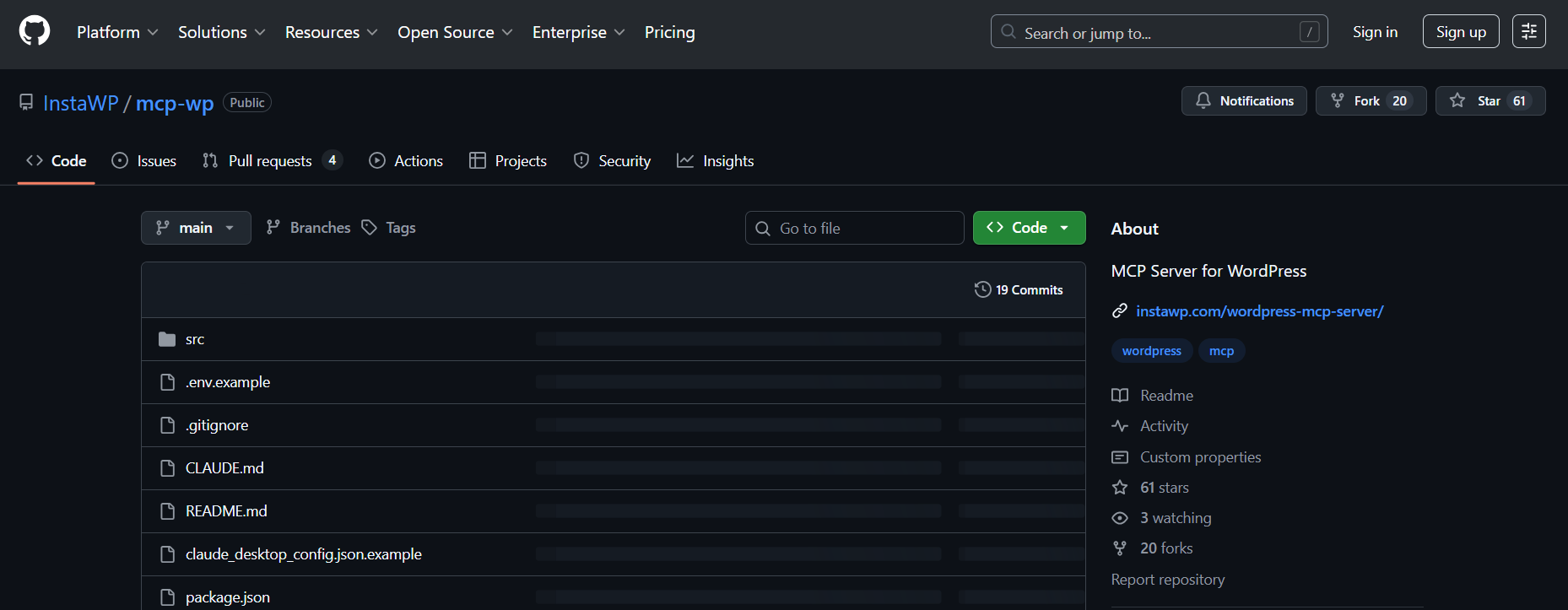Open the main branch selector dropdown
Image resolution: width=1568 pixels, height=610 pixels.
coord(196,228)
